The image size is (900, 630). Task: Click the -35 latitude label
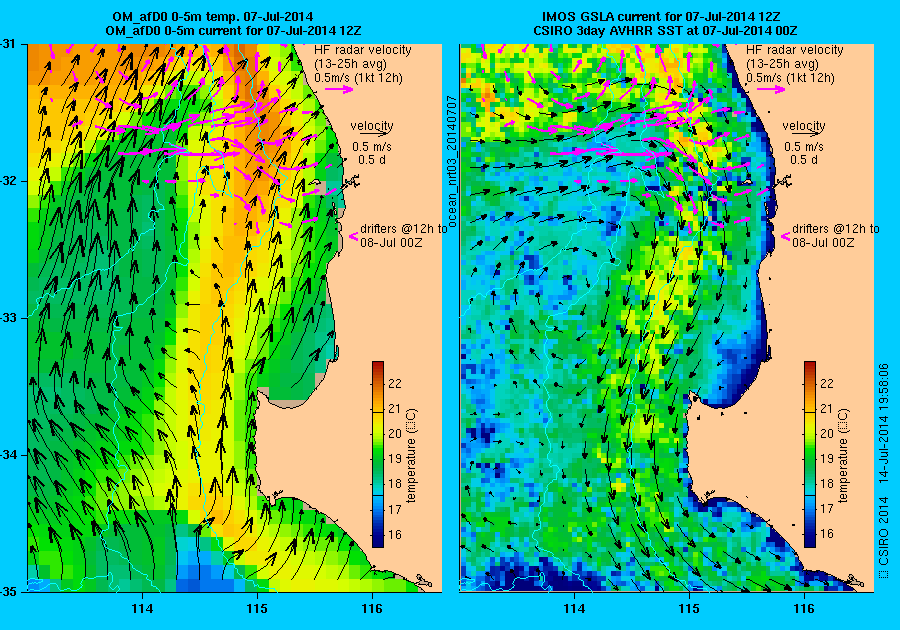(9, 592)
